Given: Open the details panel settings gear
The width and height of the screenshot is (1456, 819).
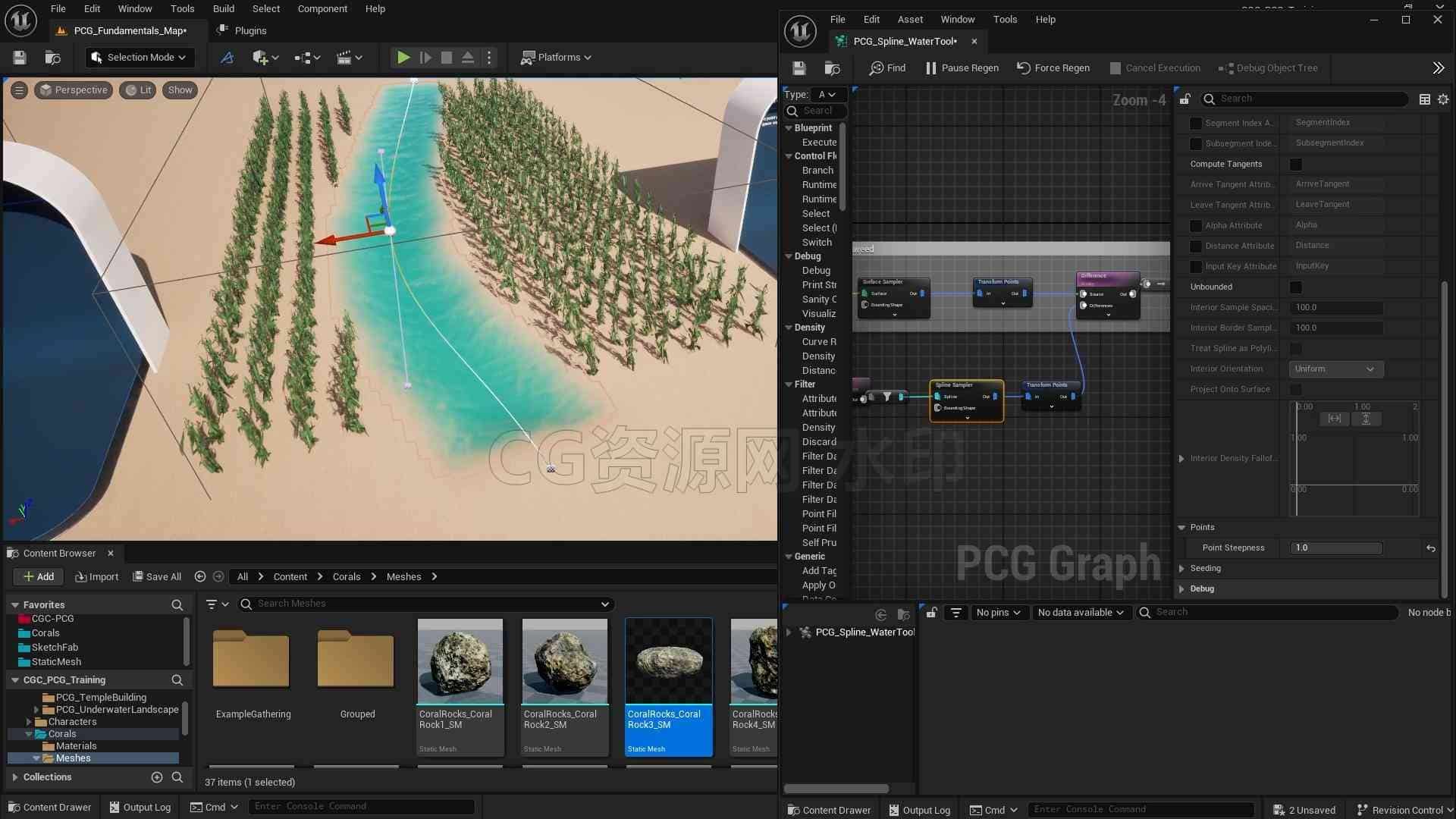Looking at the screenshot, I should click(x=1443, y=99).
